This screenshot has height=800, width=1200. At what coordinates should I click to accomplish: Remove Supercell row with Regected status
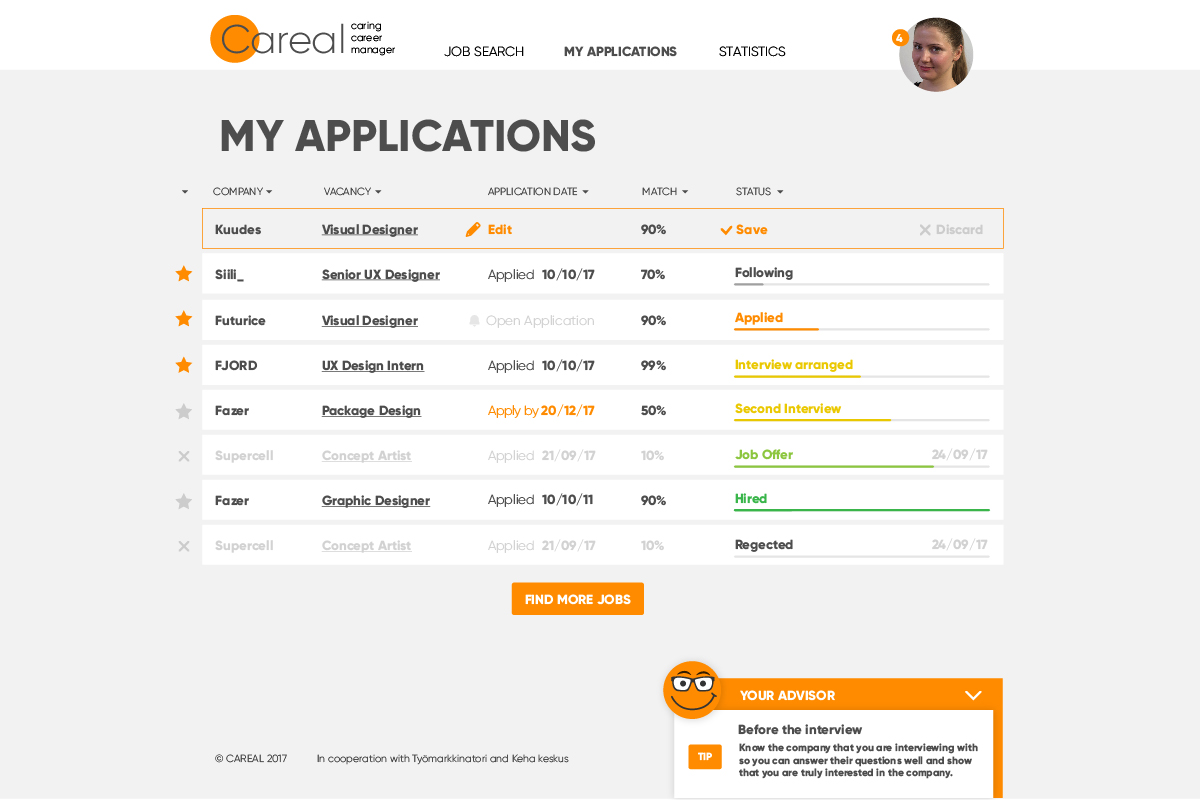coord(184,546)
